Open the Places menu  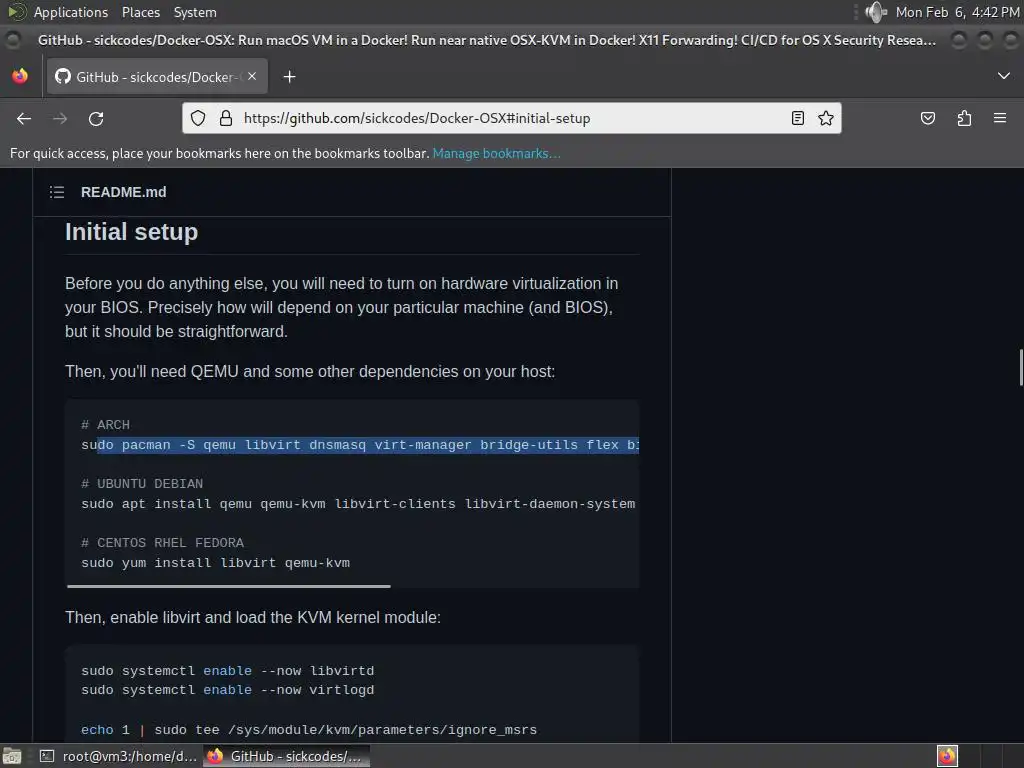[140, 12]
